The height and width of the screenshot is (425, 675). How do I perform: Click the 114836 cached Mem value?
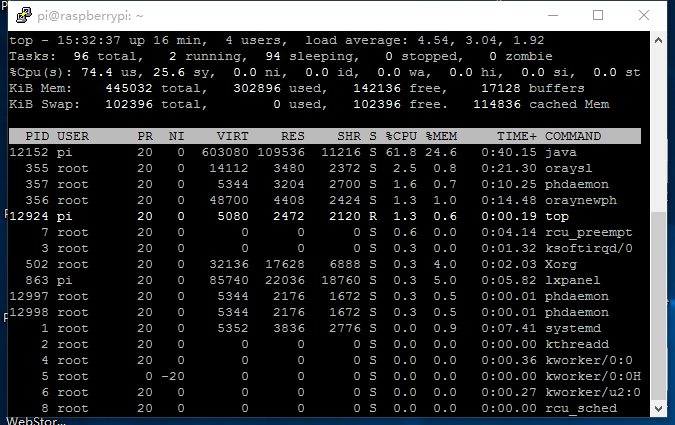pos(497,104)
